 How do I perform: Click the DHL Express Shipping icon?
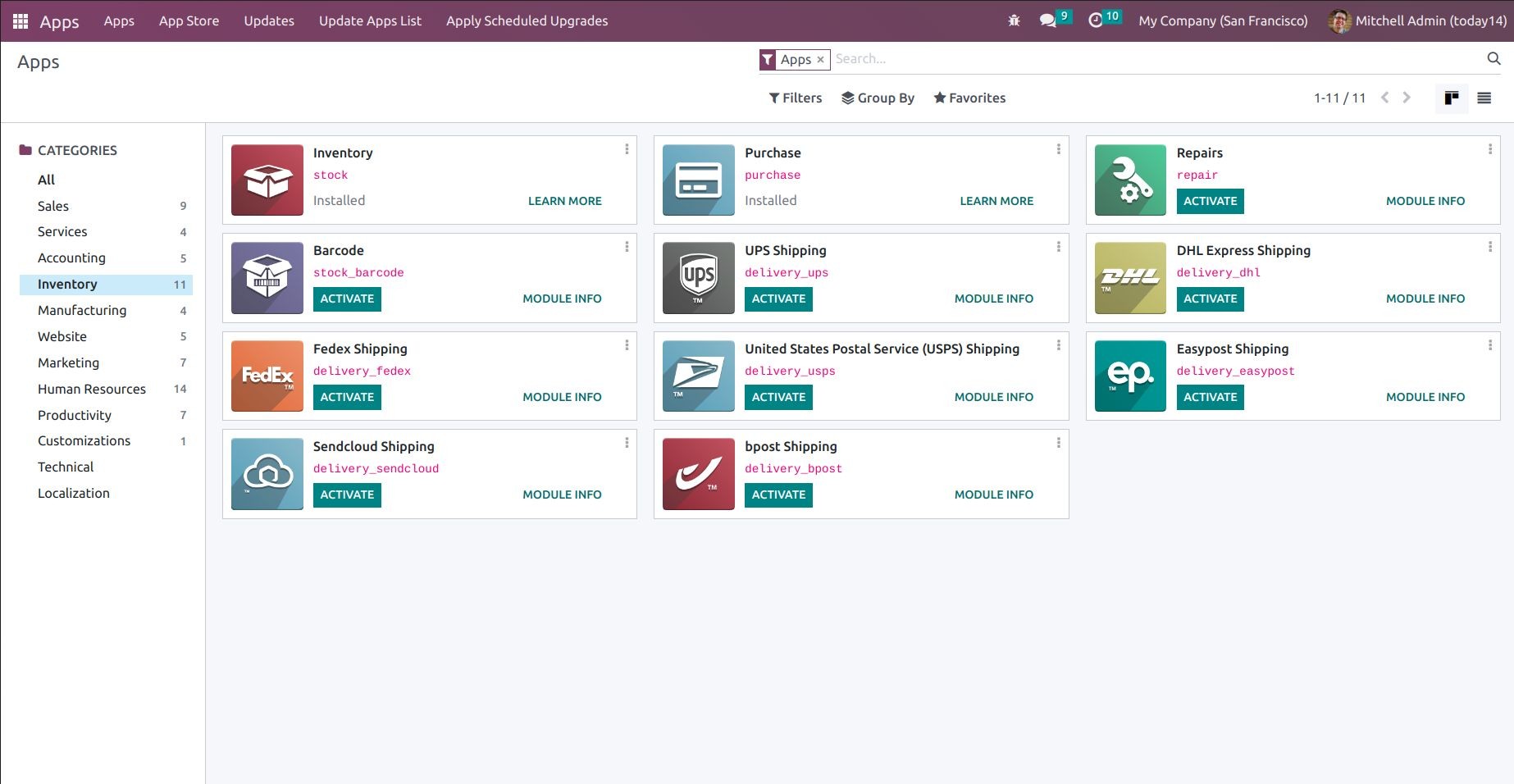(1129, 277)
